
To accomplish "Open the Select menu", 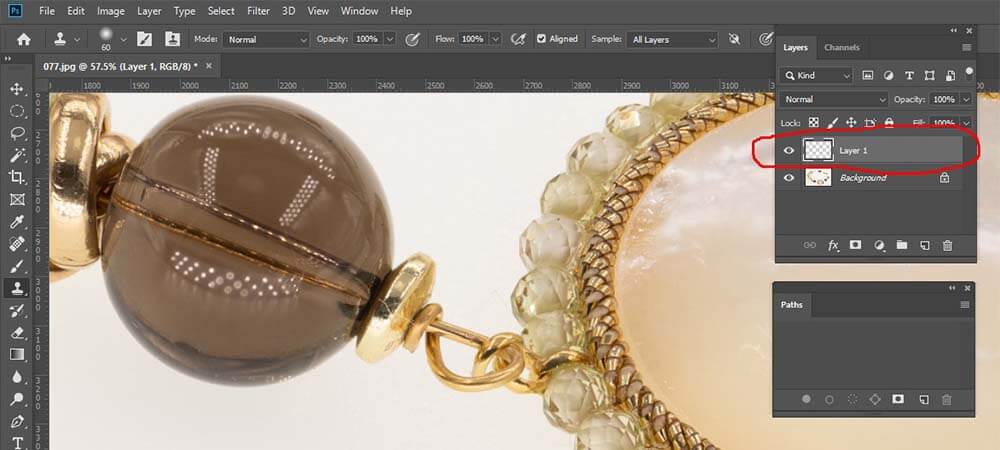I will pos(221,11).
